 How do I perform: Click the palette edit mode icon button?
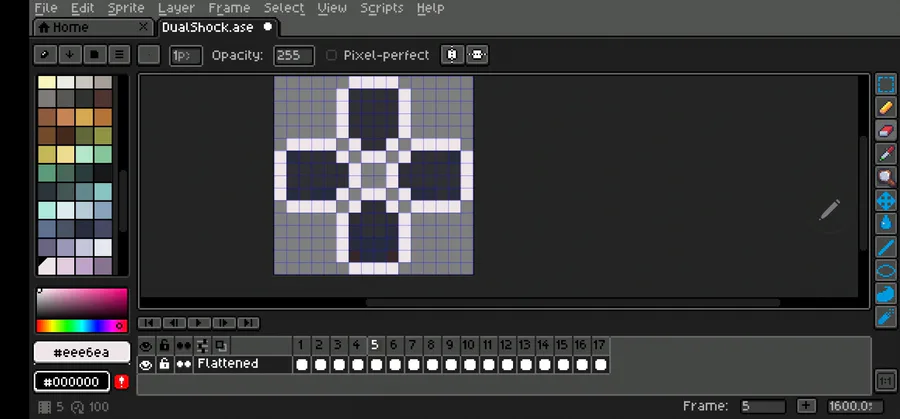pyautogui.click(x=45, y=55)
